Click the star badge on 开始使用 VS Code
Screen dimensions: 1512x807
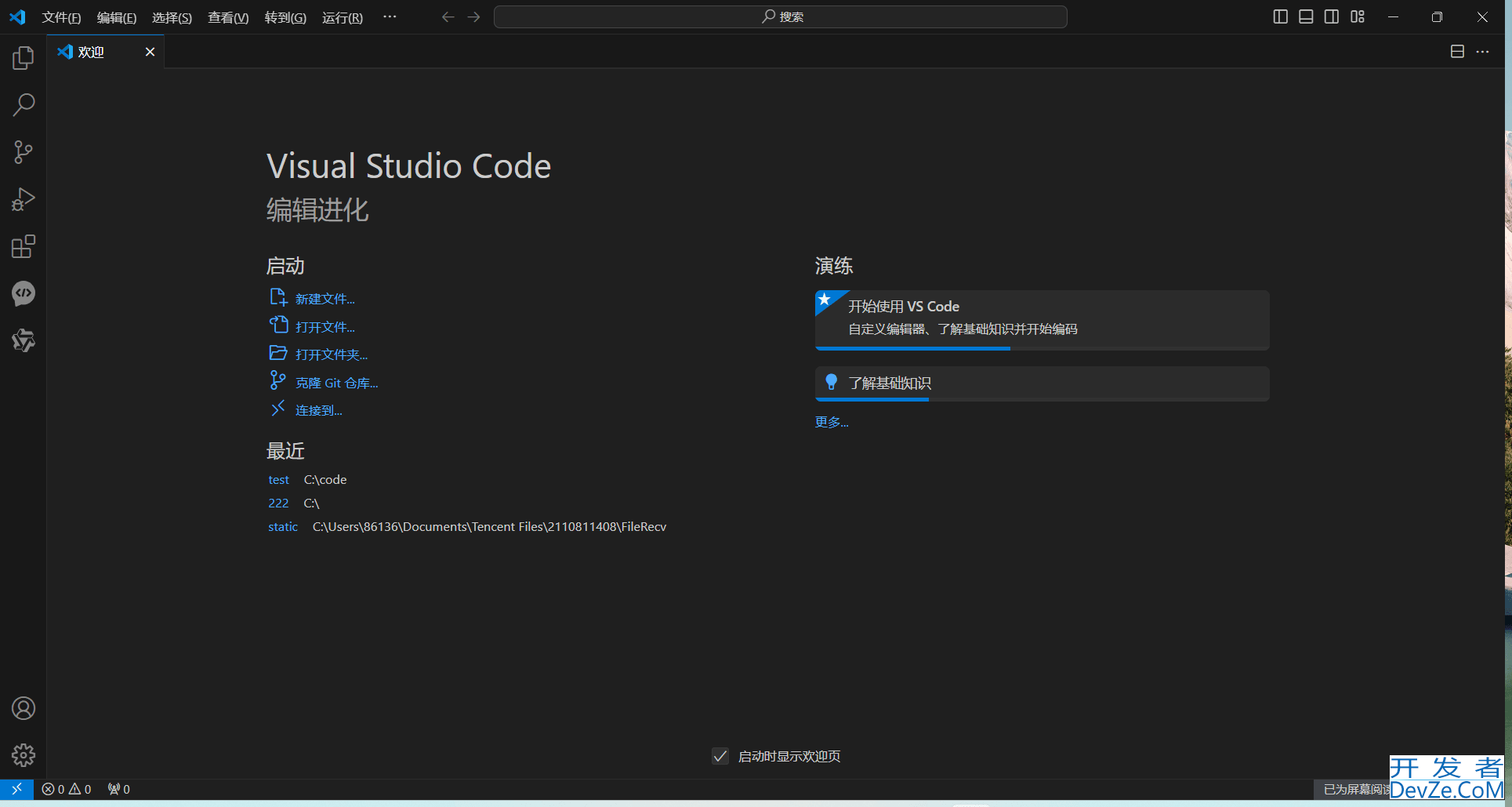tap(825, 300)
